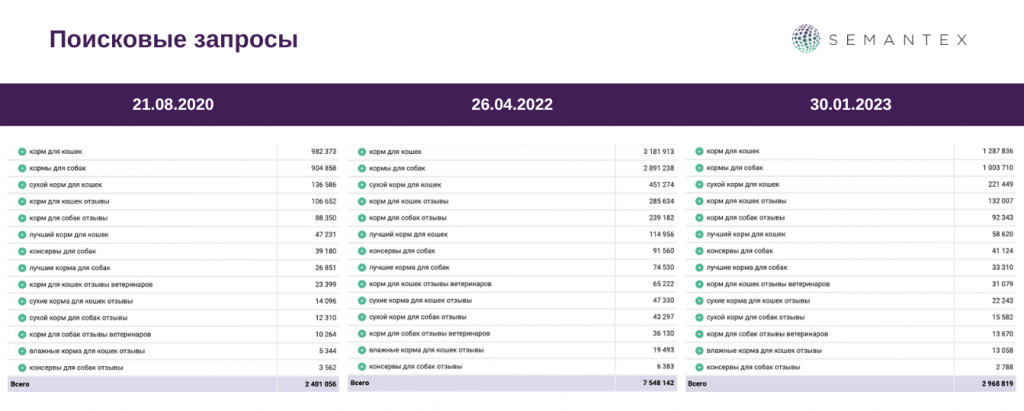The image size is (1024, 411).
Task: Click plus icon for 'сухие корма для кошек отзывы' under 21.08.2020
Action: coord(22,301)
